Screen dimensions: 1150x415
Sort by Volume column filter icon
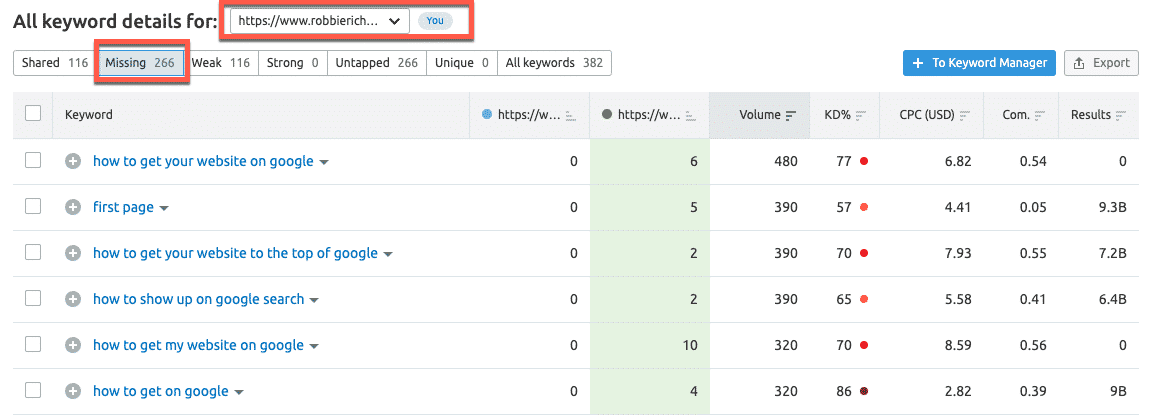click(x=791, y=115)
